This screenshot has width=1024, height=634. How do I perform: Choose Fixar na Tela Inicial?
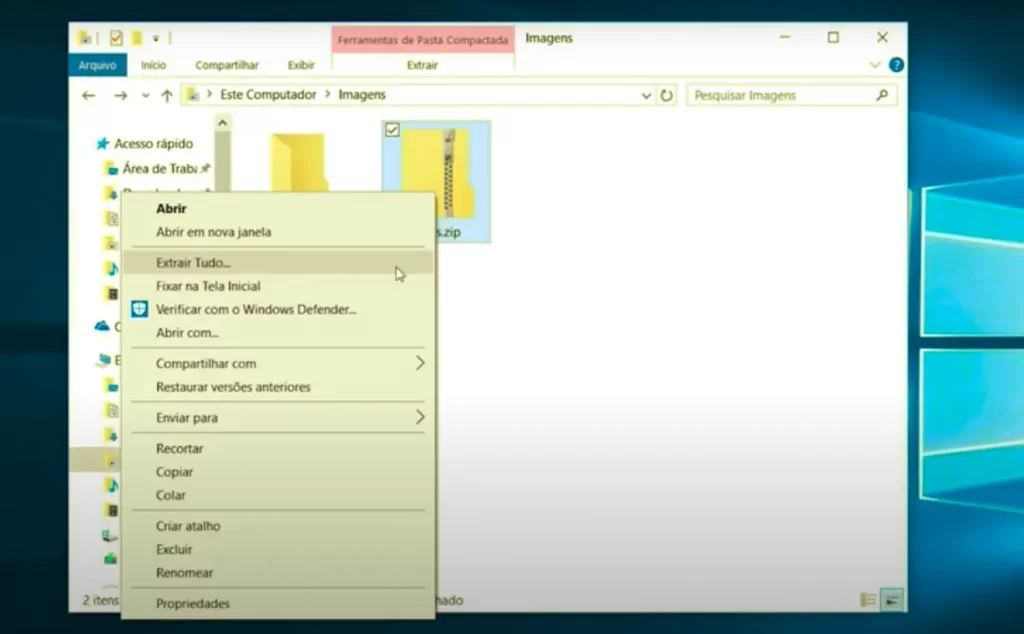208,286
